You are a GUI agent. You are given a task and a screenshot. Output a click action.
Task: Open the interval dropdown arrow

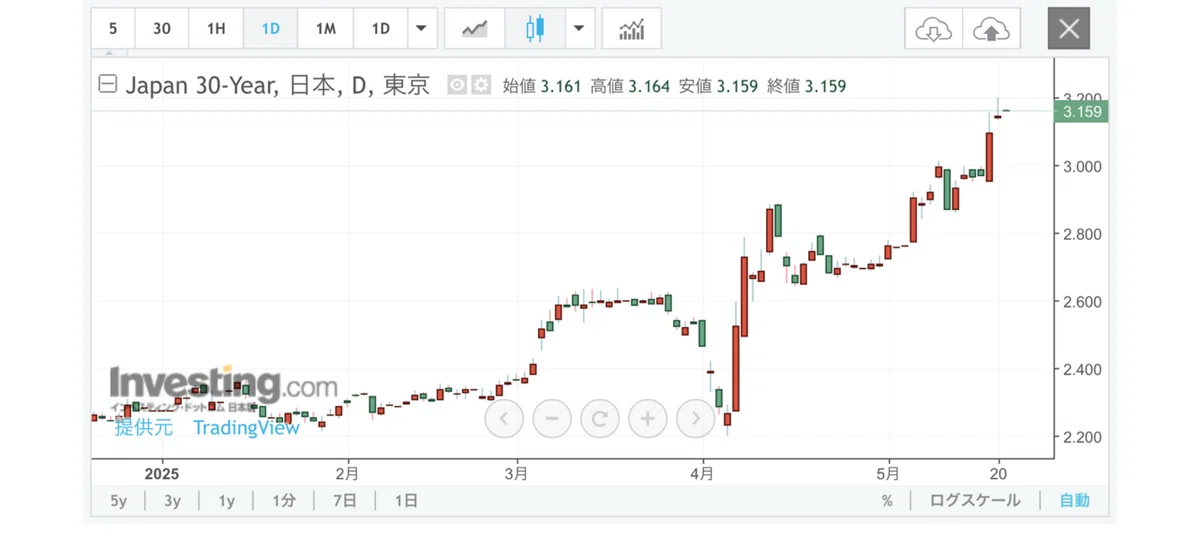pos(422,28)
